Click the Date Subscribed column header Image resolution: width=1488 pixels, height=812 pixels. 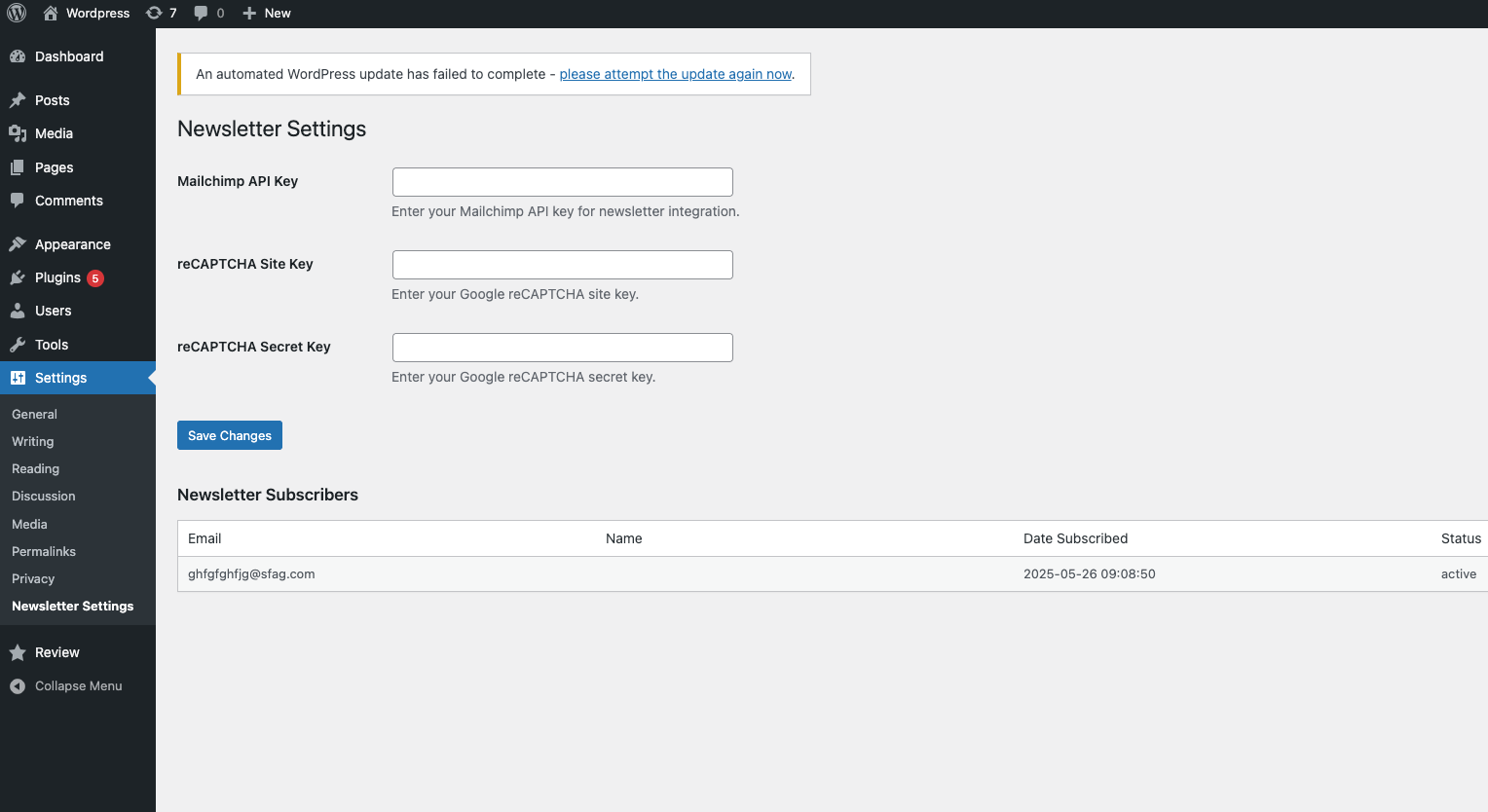[x=1076, y=538]
